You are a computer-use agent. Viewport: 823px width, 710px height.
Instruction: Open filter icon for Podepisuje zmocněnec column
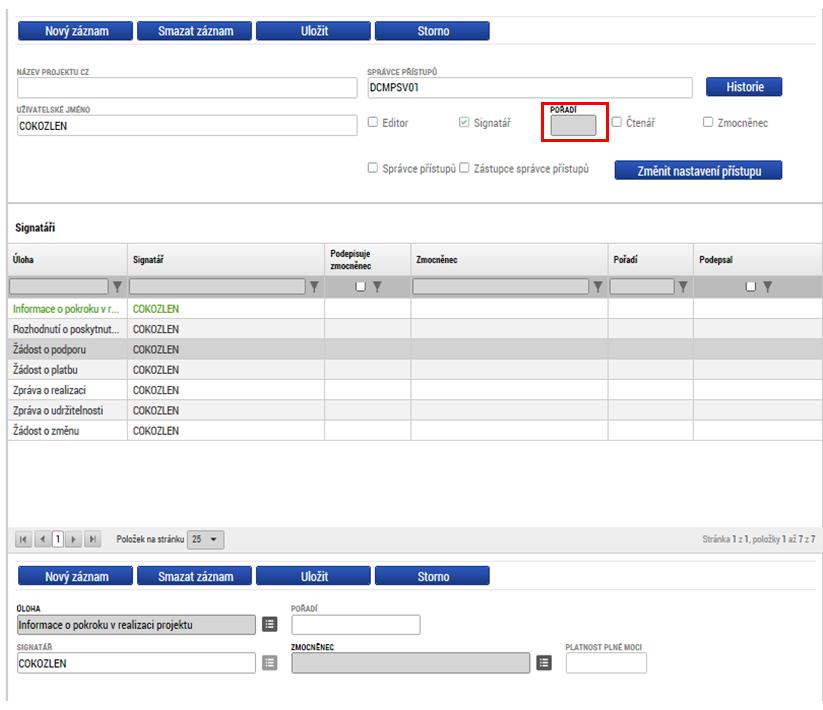[377, 287]
